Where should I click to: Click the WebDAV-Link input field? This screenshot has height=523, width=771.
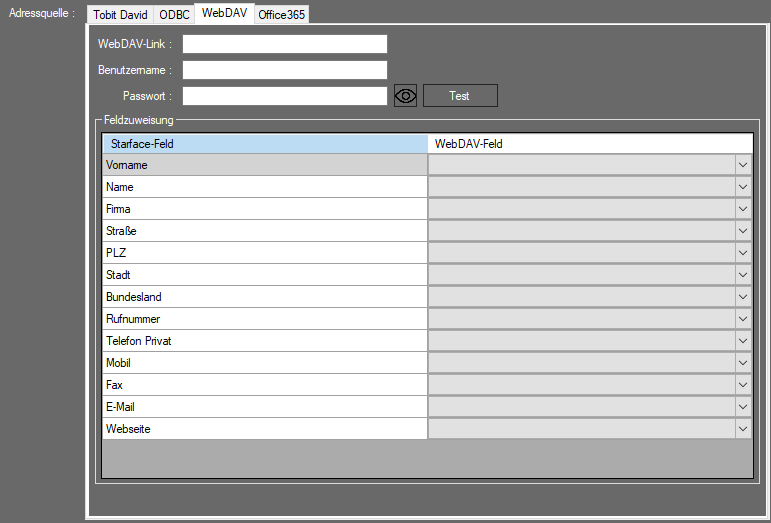tap(284, 44)
